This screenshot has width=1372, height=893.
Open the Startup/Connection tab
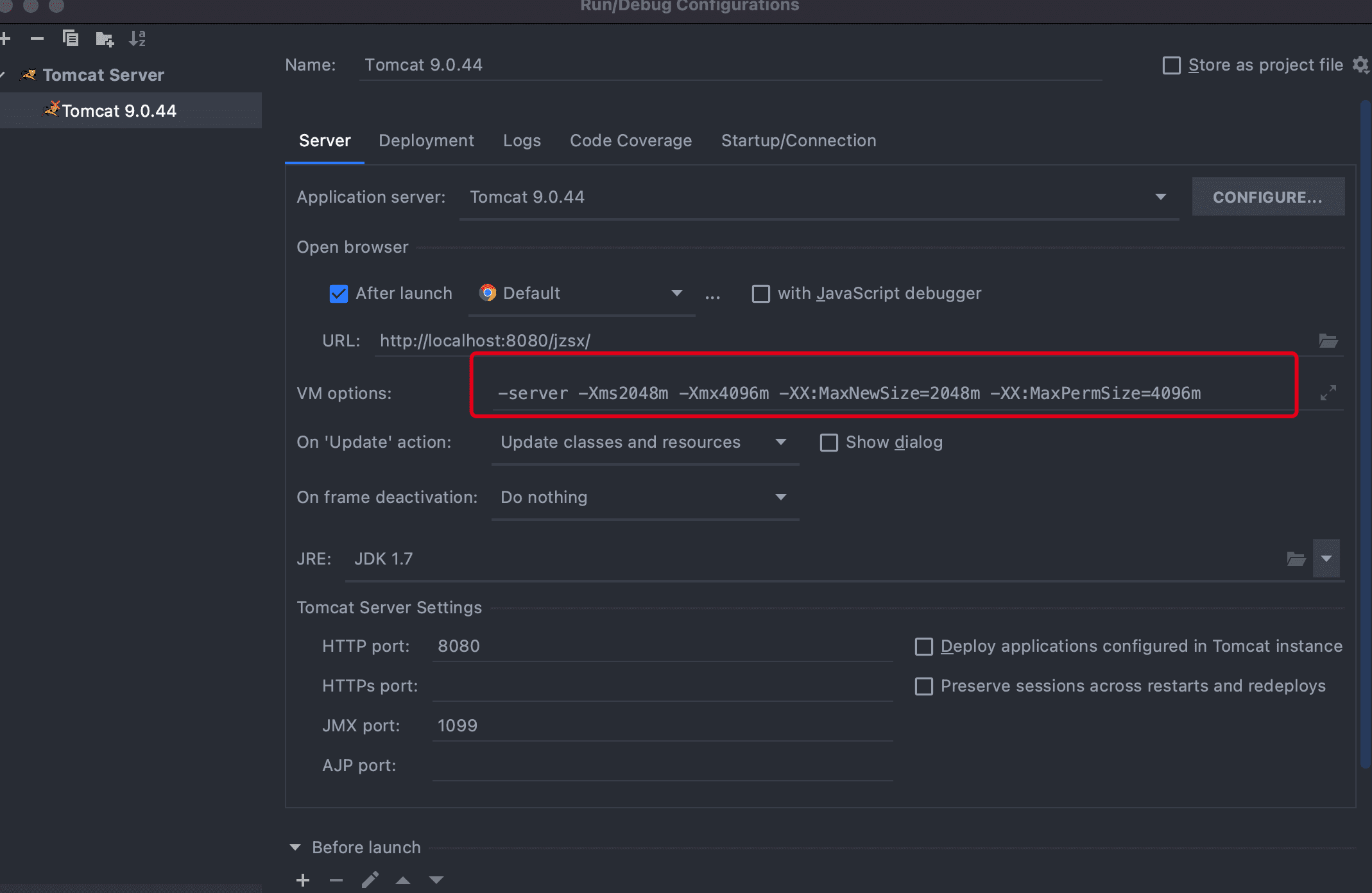click(x=798, y=140)
